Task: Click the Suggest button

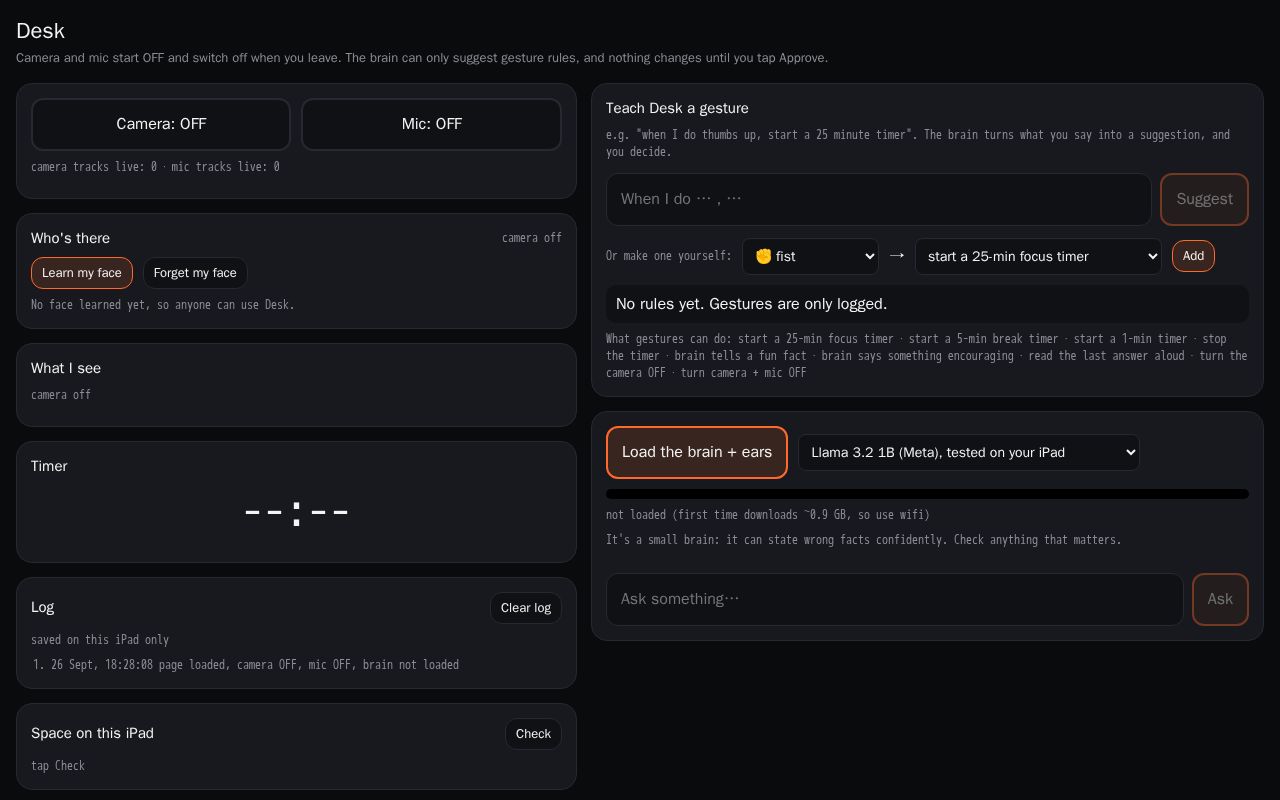Action: [1204, 199]
